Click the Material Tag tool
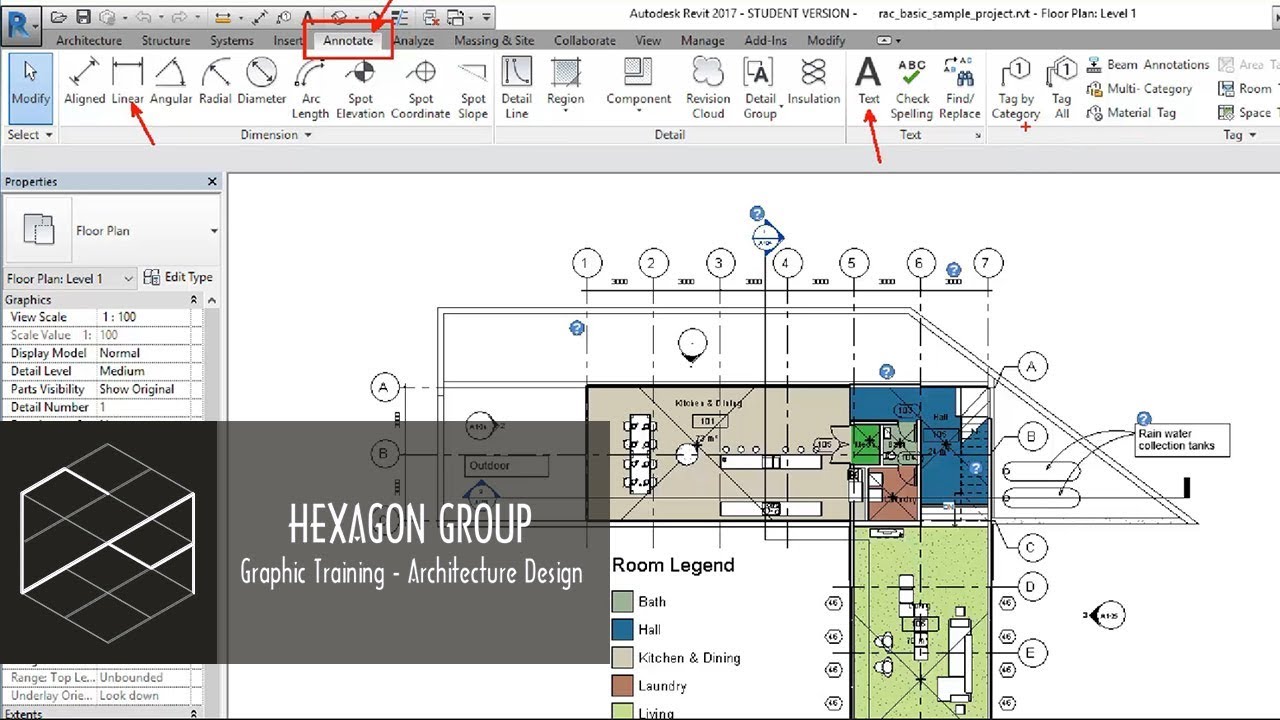This screenshot has height=720, width=1280. tap(1131, 113)
